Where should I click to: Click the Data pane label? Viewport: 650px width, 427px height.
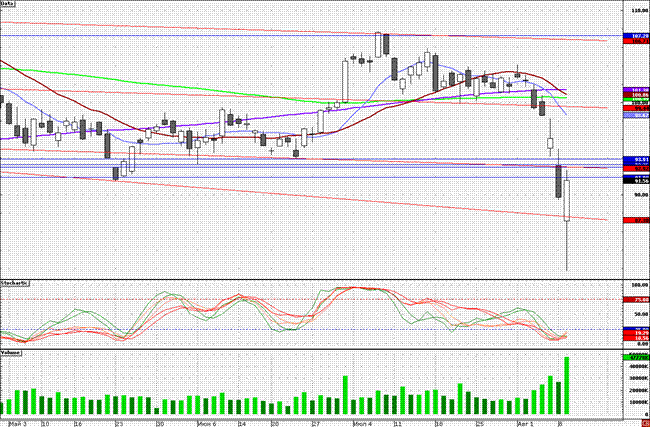coord(7,3)
